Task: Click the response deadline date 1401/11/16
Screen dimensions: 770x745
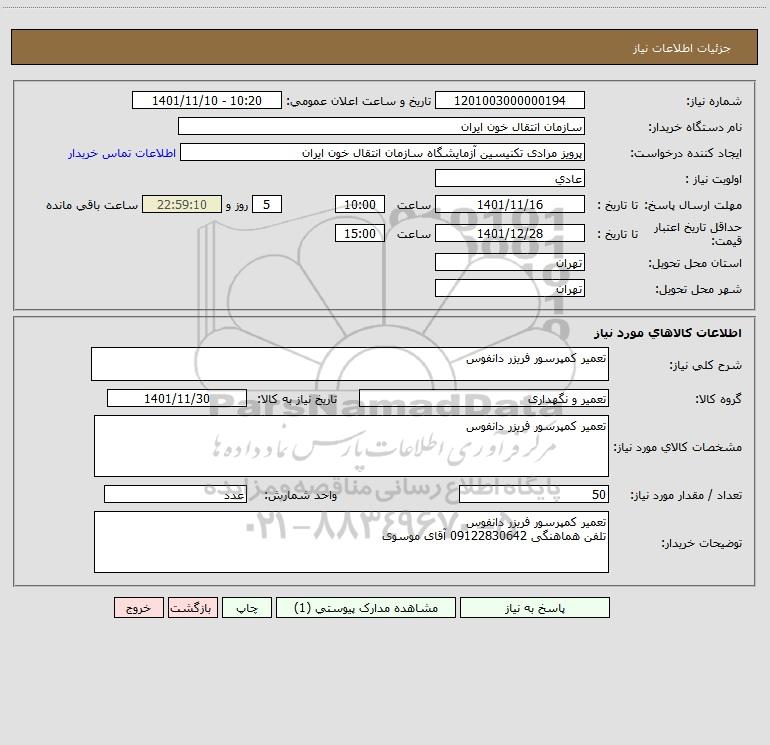Action: (x=510, y=204)
